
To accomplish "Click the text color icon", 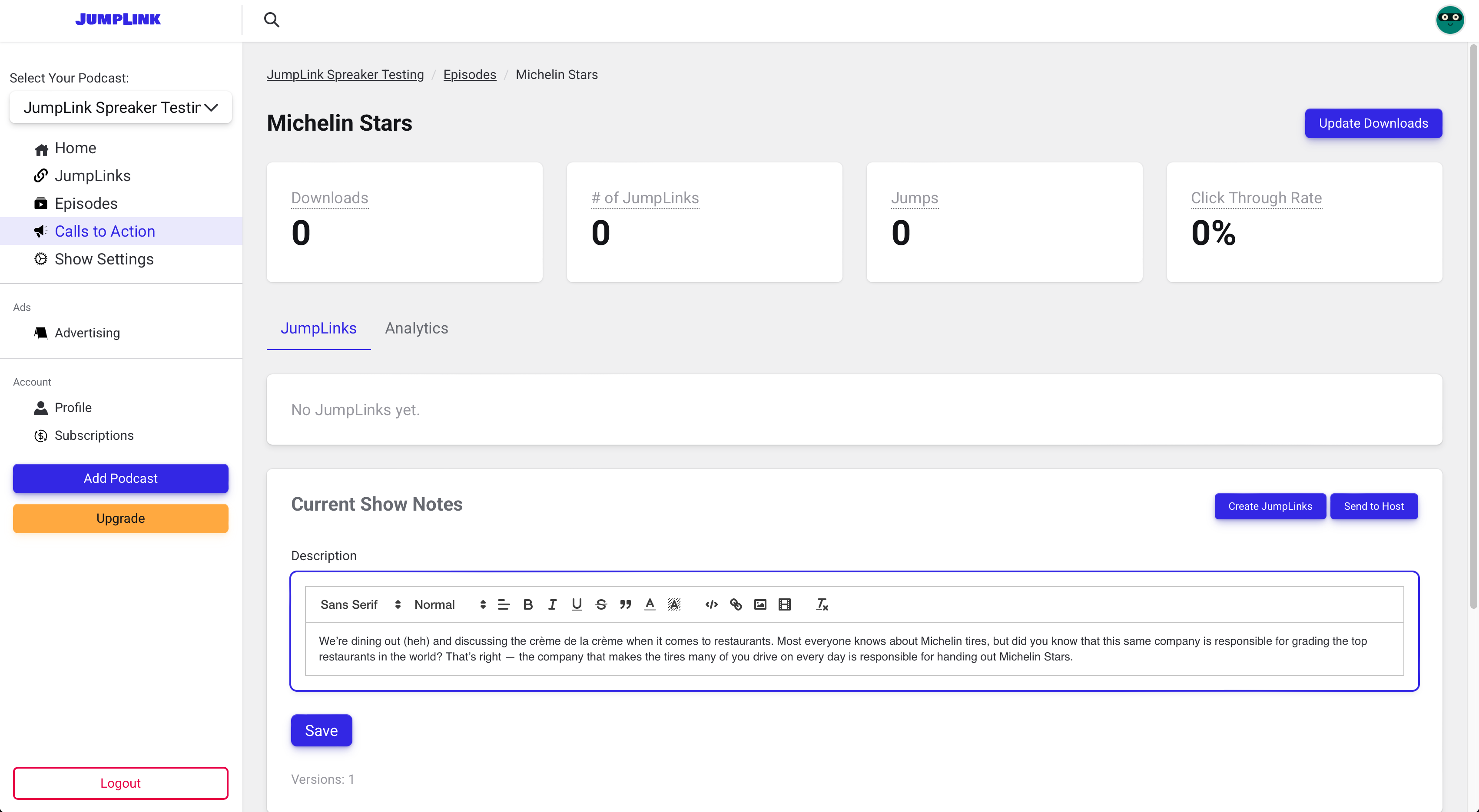I will (x=650, y=604).
